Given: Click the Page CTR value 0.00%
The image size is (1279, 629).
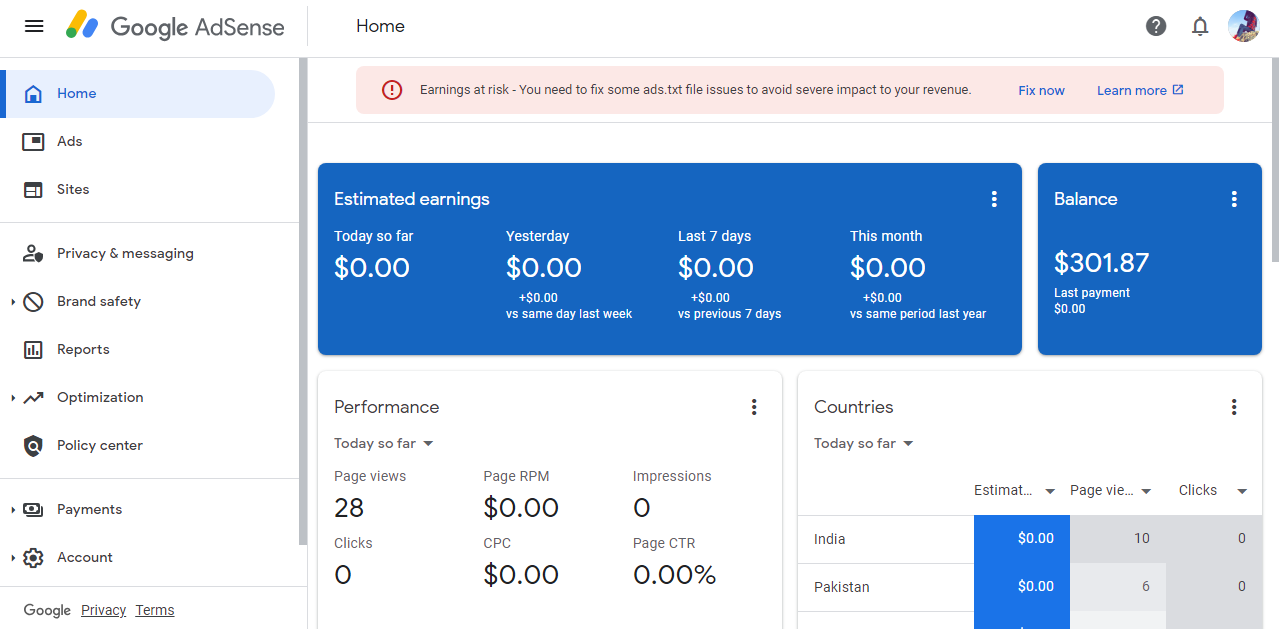Looking at the screenshot, I should (x=675, y=575).
